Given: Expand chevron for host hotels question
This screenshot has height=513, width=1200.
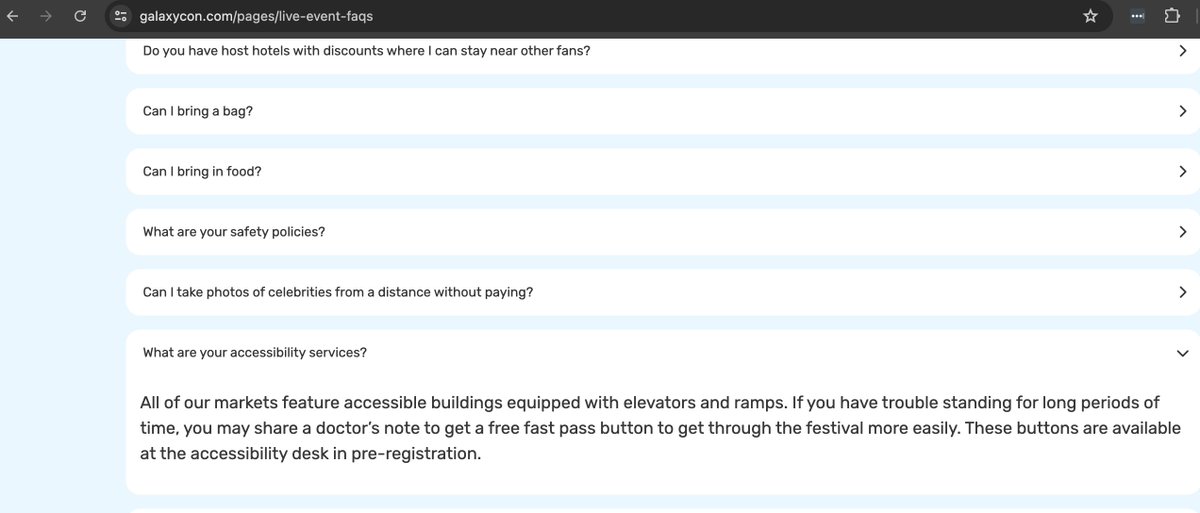Looking at the screenshot, I should (1182, 51).
